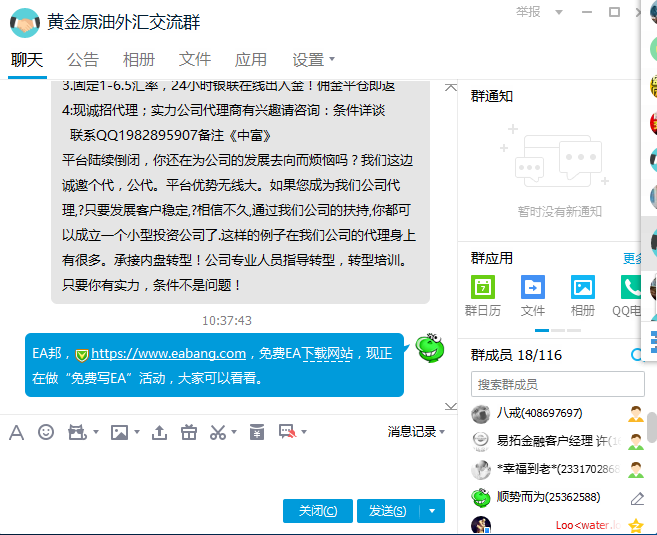Select member 八戒(408697697)
657x535 pixels.
pyautogui.click(x=557, y=414)
